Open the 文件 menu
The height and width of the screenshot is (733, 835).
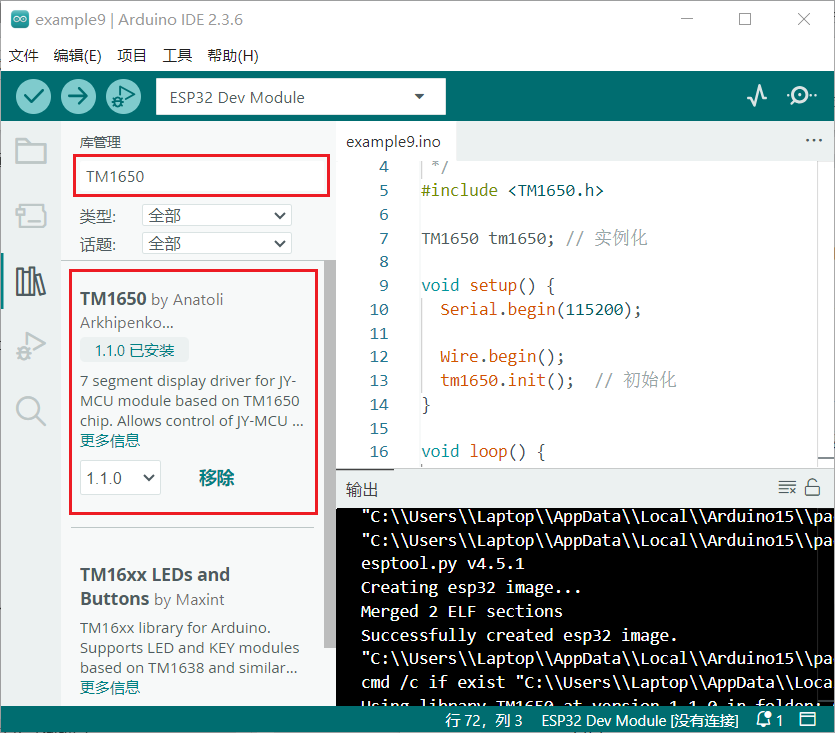tap(24, 55)
